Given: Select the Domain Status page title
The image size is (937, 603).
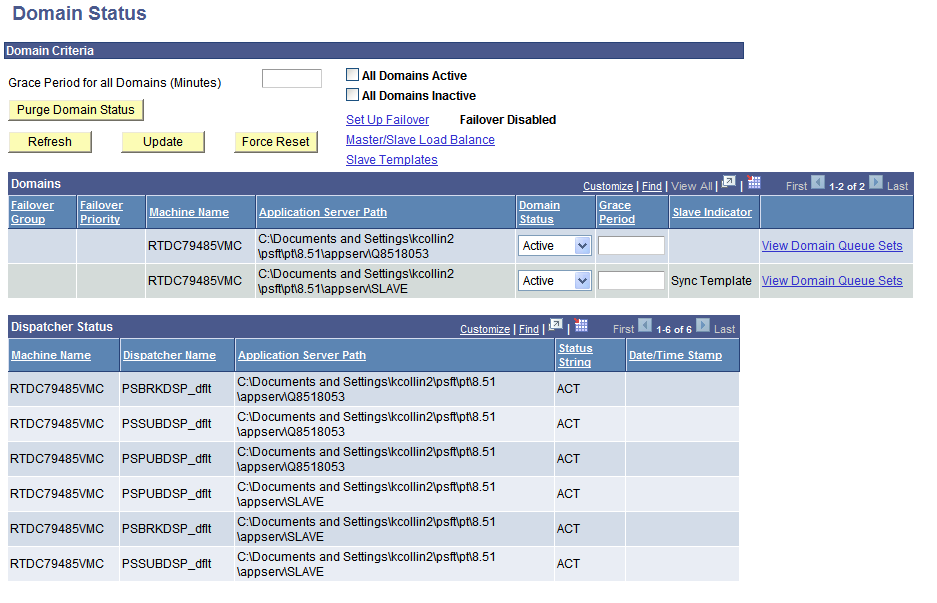Looking at the screenshot, I should (79, 13).
